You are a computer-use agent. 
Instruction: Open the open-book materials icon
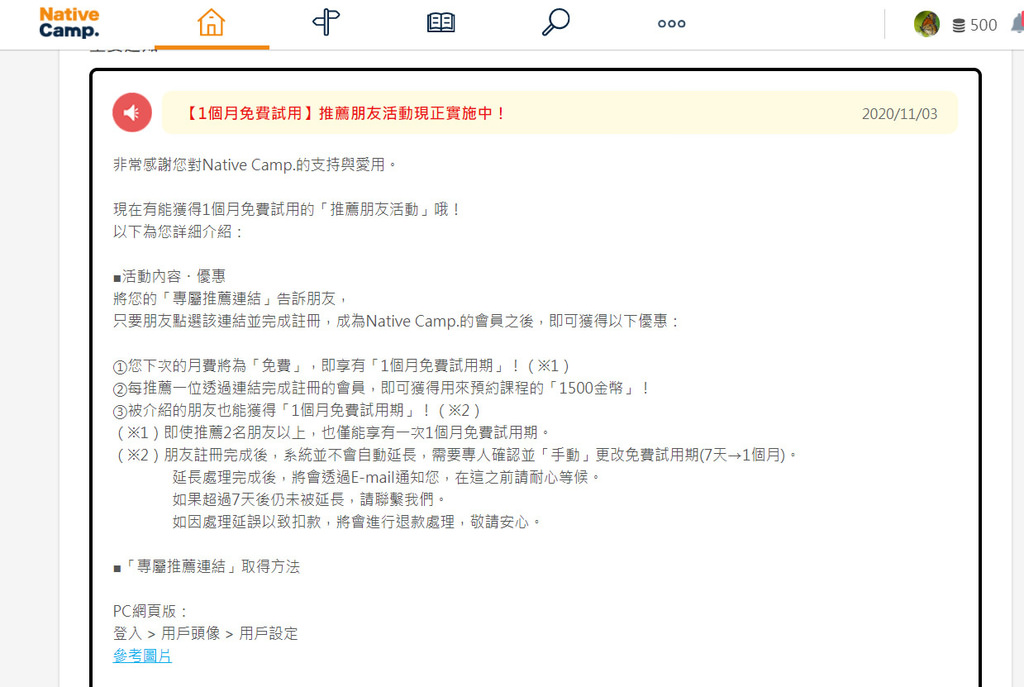441,23
